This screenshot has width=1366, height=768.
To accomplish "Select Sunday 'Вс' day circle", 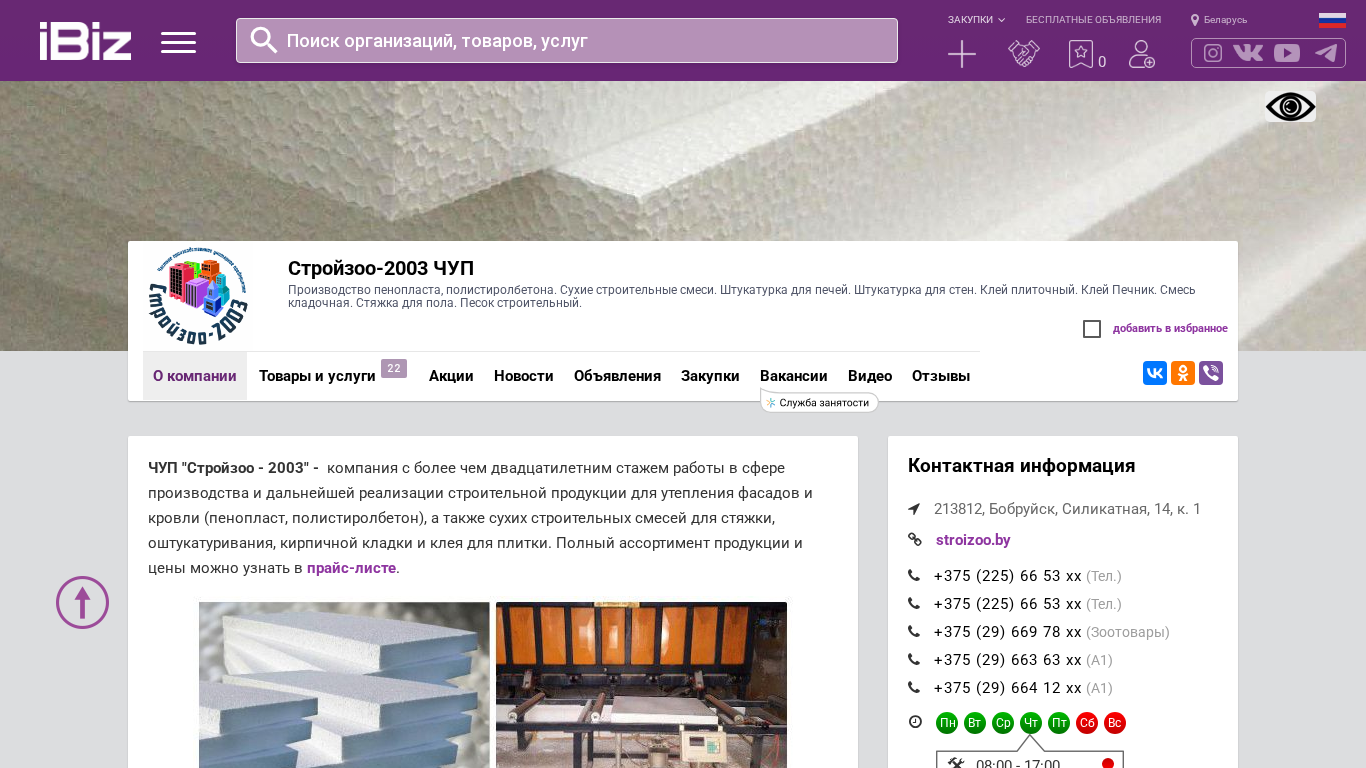I will tap(1115, 723).
